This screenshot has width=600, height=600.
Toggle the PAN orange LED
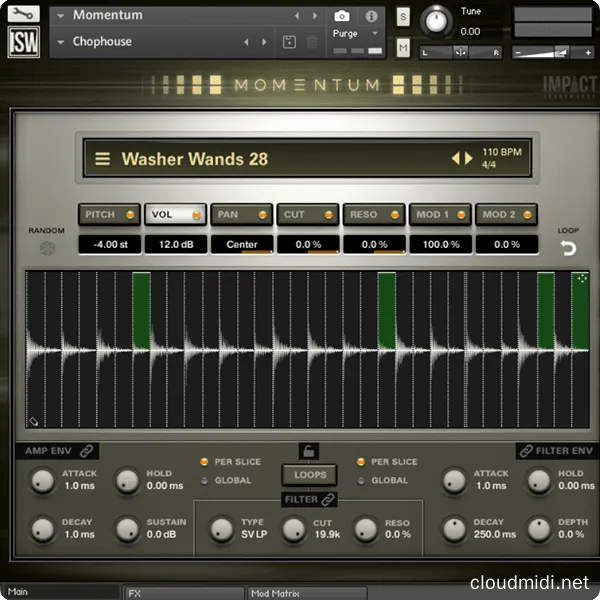tap(262, 215)
